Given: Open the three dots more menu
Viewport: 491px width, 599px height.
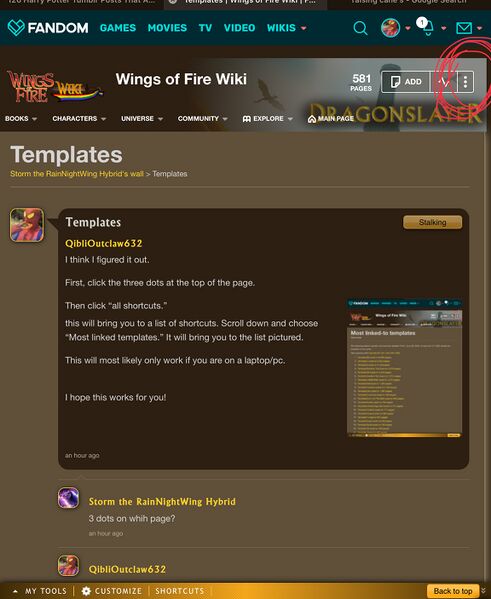Looking at the screenshot, I should [465, 82].
